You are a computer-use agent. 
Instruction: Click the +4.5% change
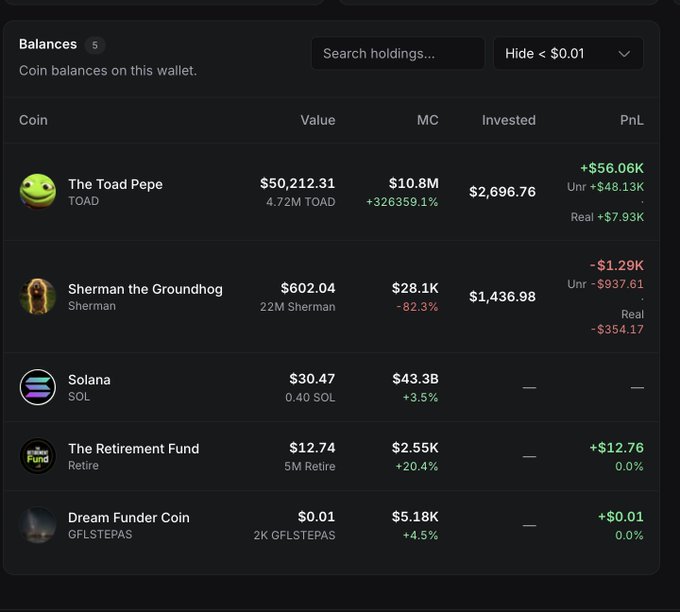(x=420, y=536)
